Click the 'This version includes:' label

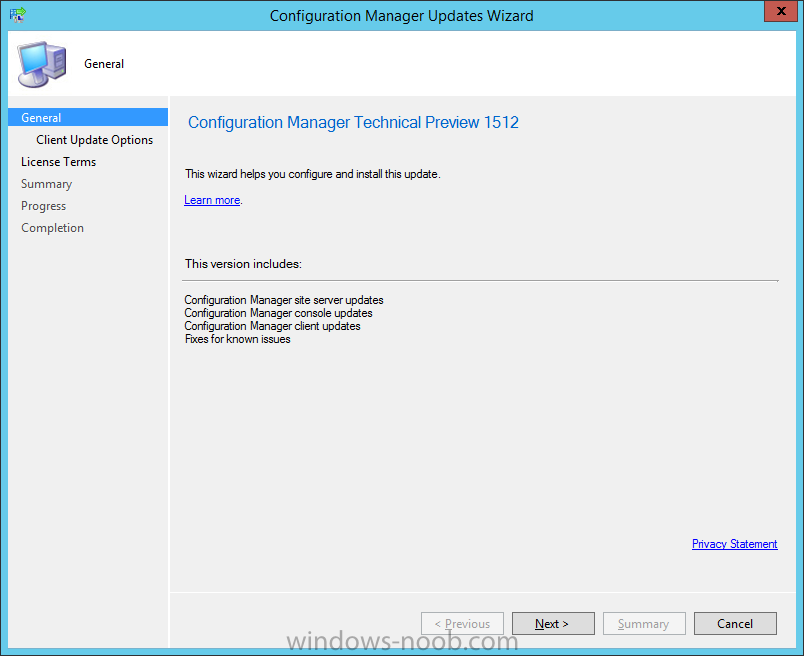[244, 264]
